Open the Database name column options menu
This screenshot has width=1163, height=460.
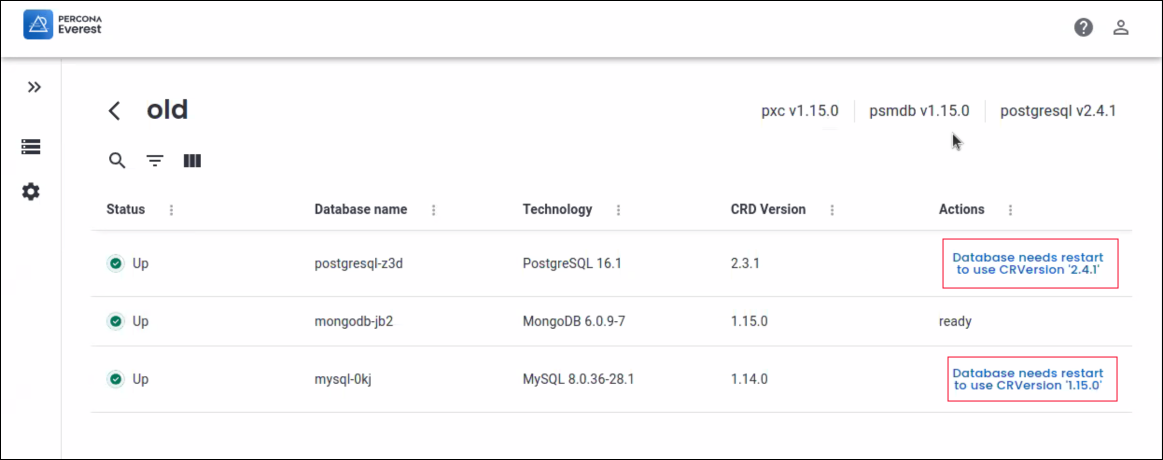433,210
